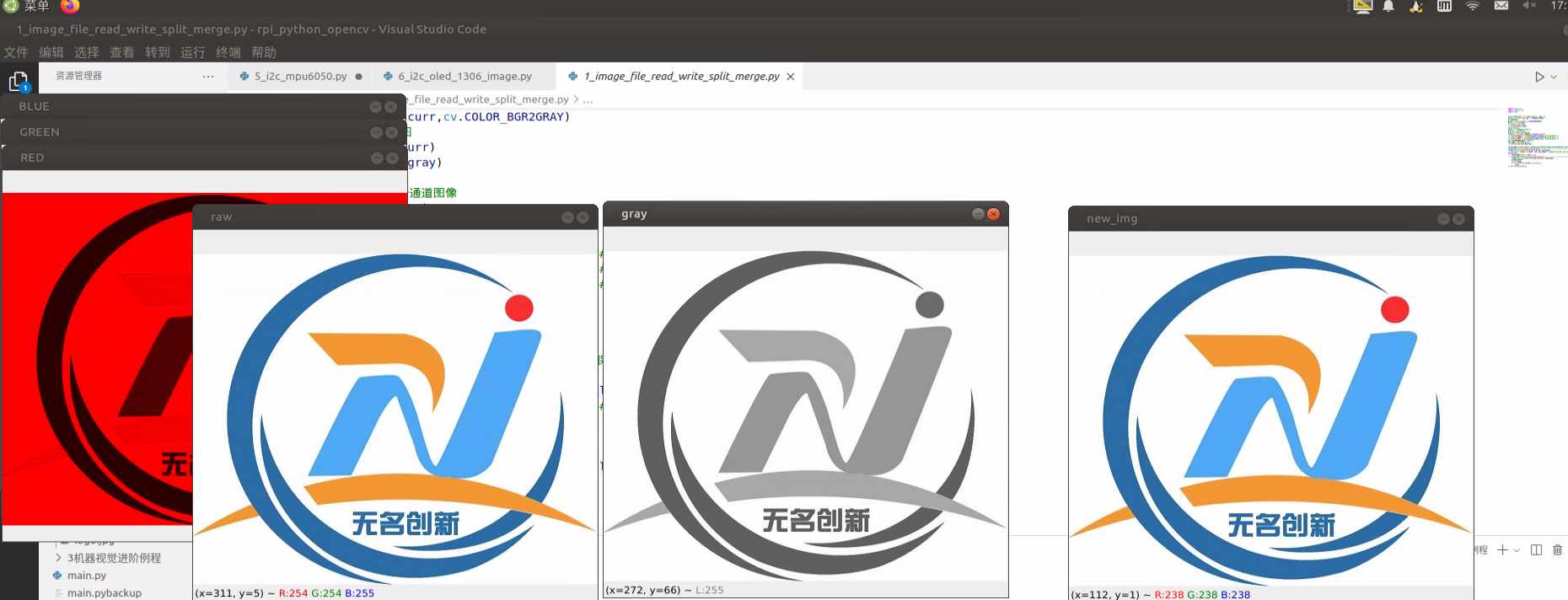Open the 文件 menu
This screenshot has height=600, width=1568.
coord(16,52)
